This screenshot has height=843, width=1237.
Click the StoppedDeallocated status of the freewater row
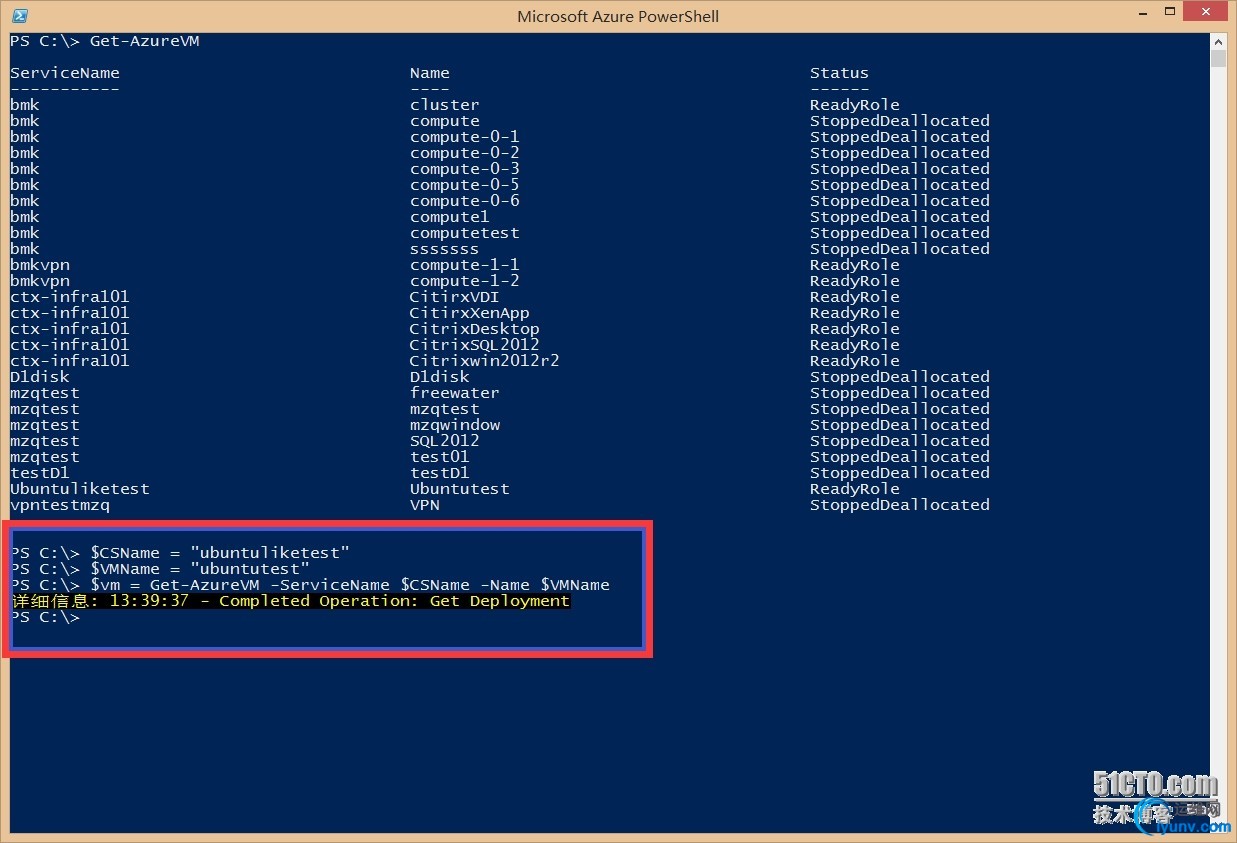point(900,393)
